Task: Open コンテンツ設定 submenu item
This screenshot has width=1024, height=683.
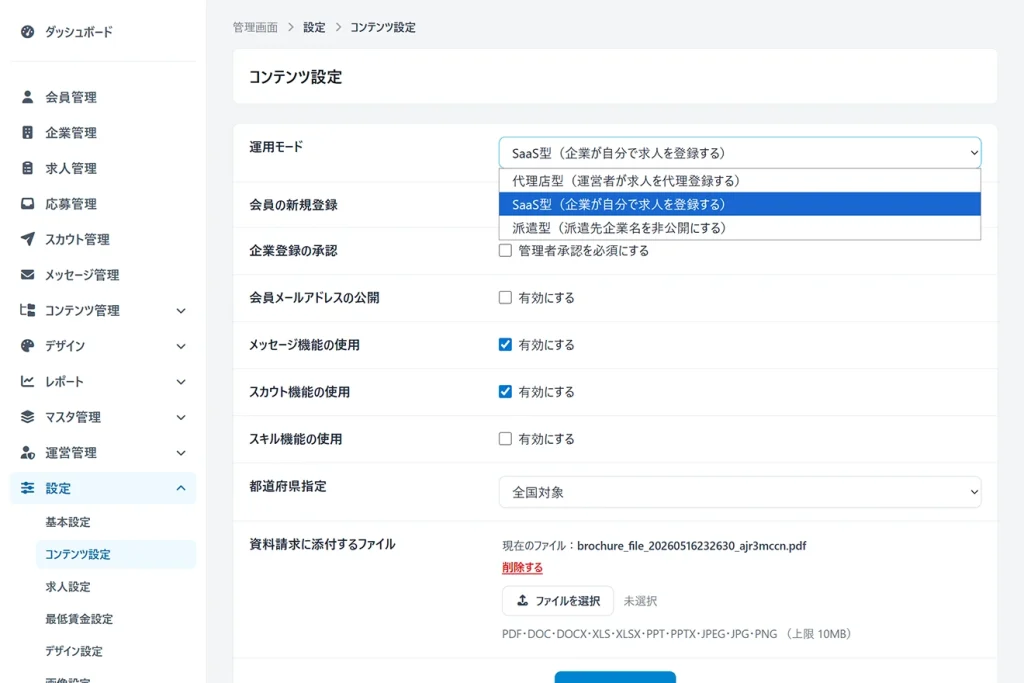Action: click(116, 554)
